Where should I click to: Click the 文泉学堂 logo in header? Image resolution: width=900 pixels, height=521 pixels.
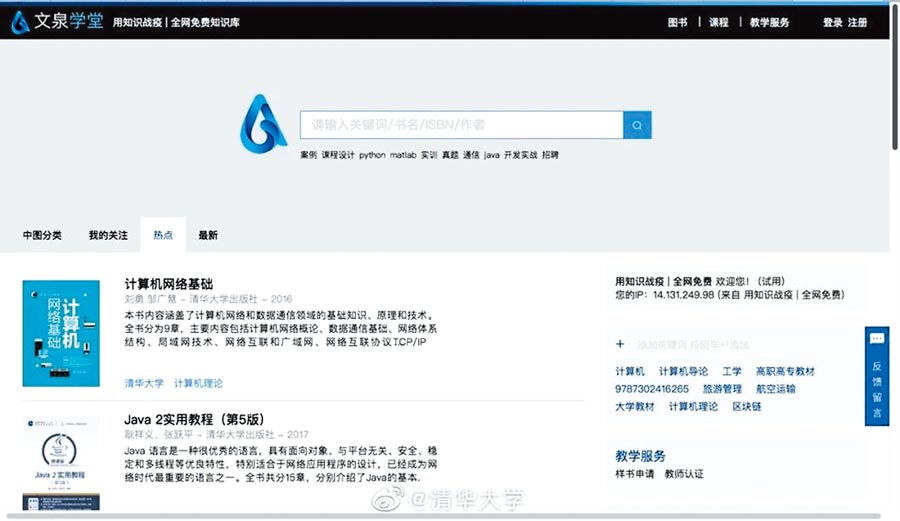tap(56, 22)
